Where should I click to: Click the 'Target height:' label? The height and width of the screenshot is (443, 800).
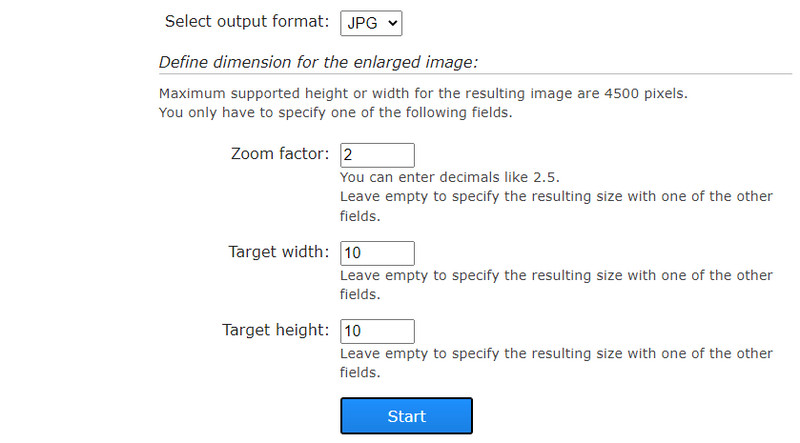[275, 330]
